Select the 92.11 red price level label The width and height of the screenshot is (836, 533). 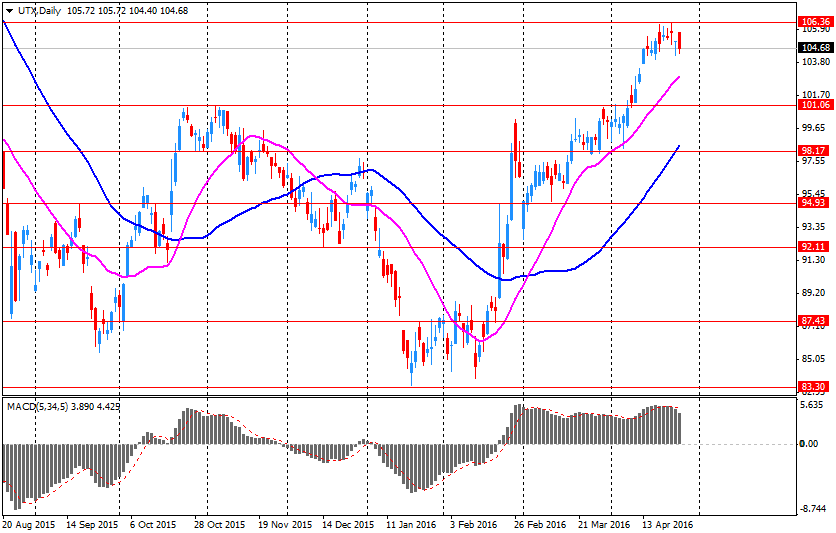click(816, 247)
